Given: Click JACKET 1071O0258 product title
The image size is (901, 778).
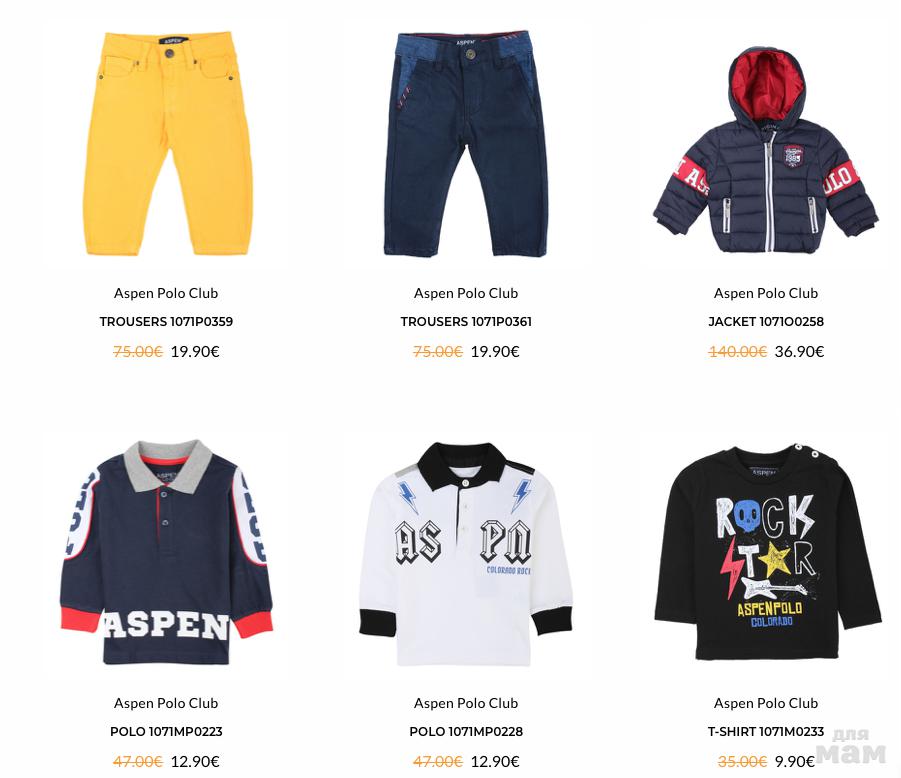Looking at the screenshot, I should pos(766,322).
